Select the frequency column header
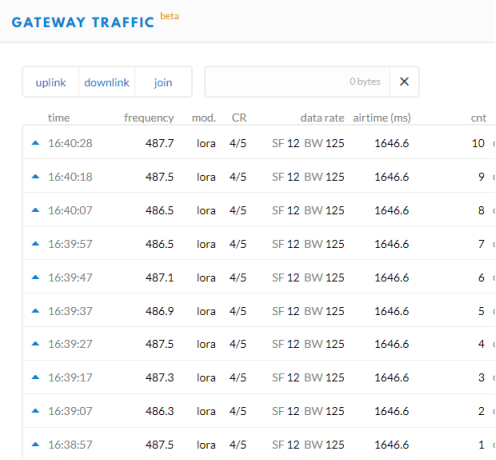 pyautogui.click(x=149, y=118)
